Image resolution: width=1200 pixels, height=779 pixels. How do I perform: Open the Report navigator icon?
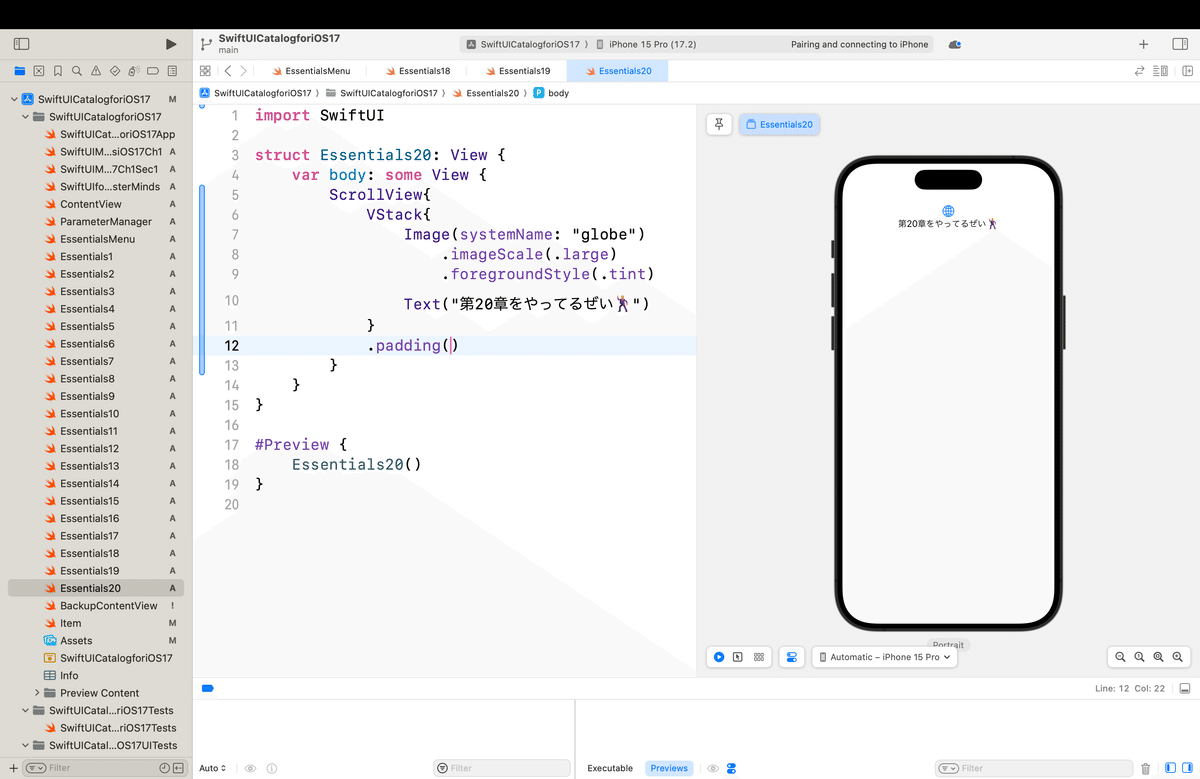tap(172, 71)
